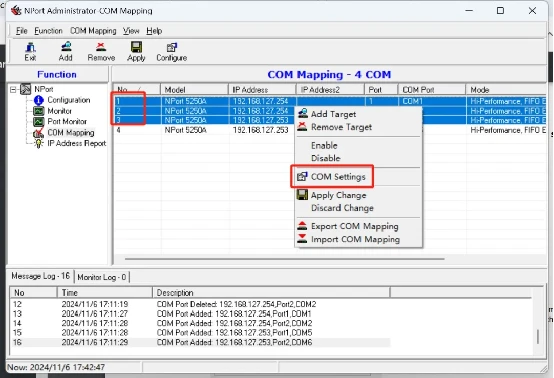
Task: Select Port Monitor in the function tree
Action: (x=67, y=122)
